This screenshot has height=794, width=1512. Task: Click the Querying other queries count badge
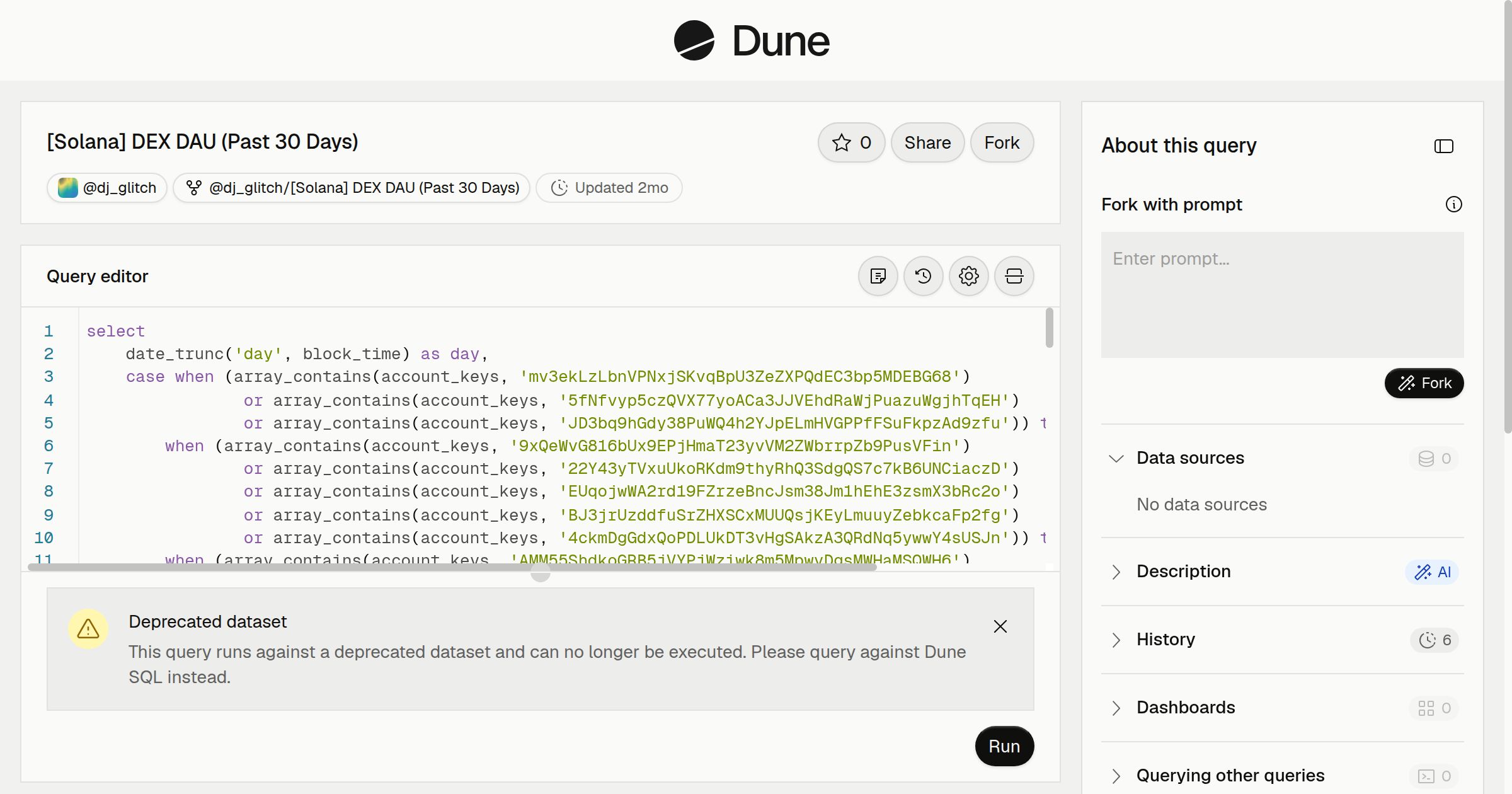click(1435, 776)
